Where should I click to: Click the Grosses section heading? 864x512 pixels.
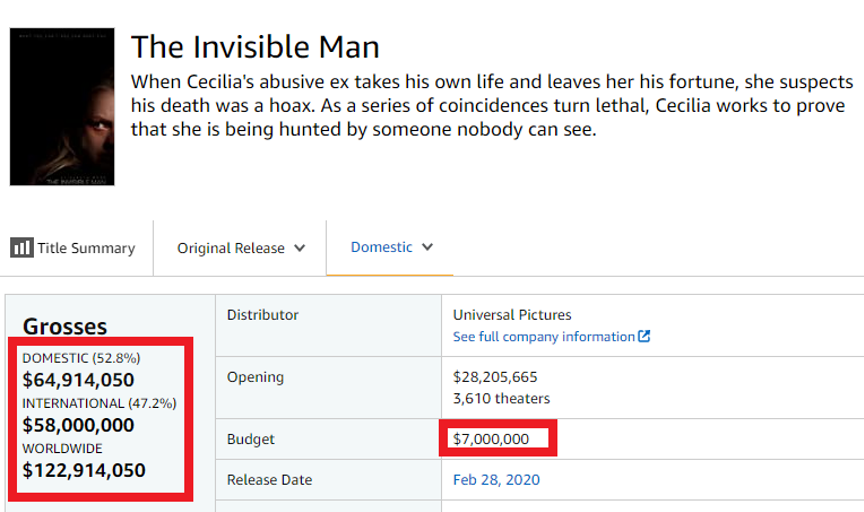click(65, 327)
